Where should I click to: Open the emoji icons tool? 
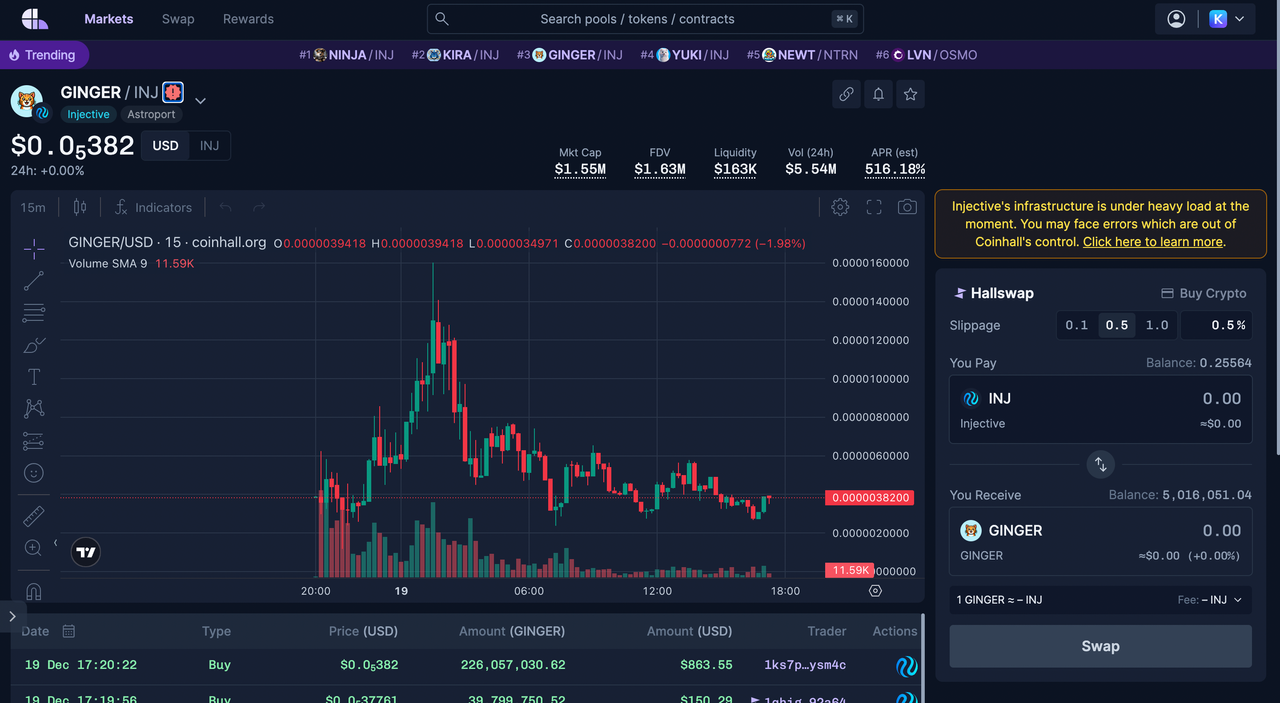click(34, 473)
